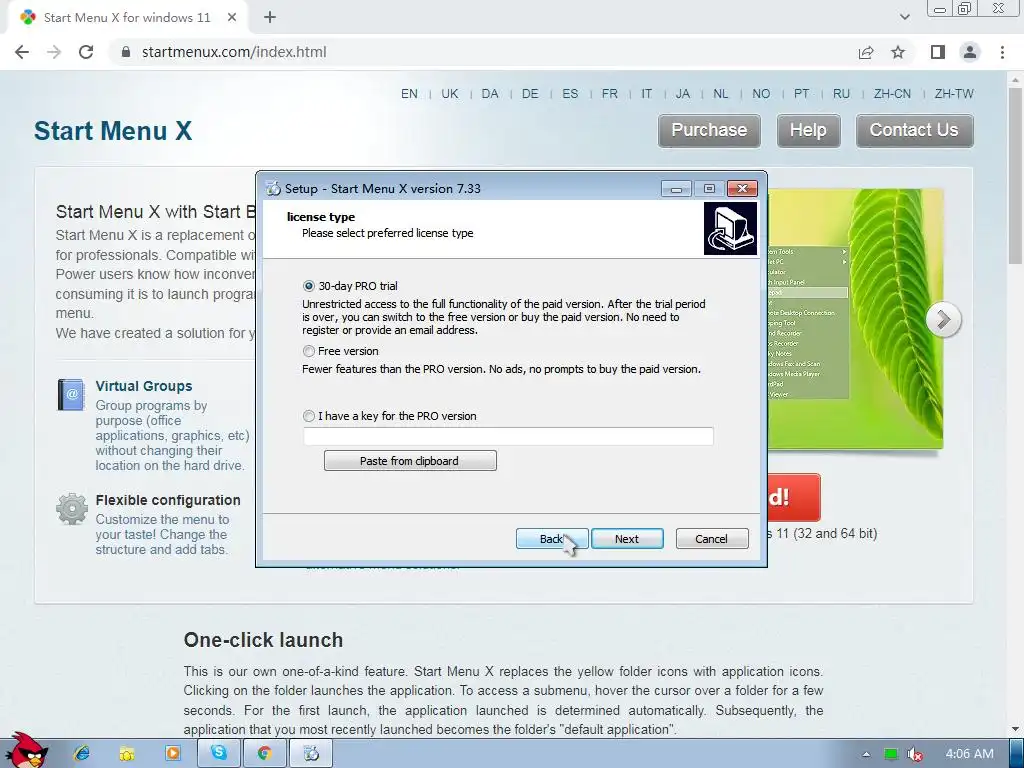Click the padlock site info icon

(x=126, y=52)
